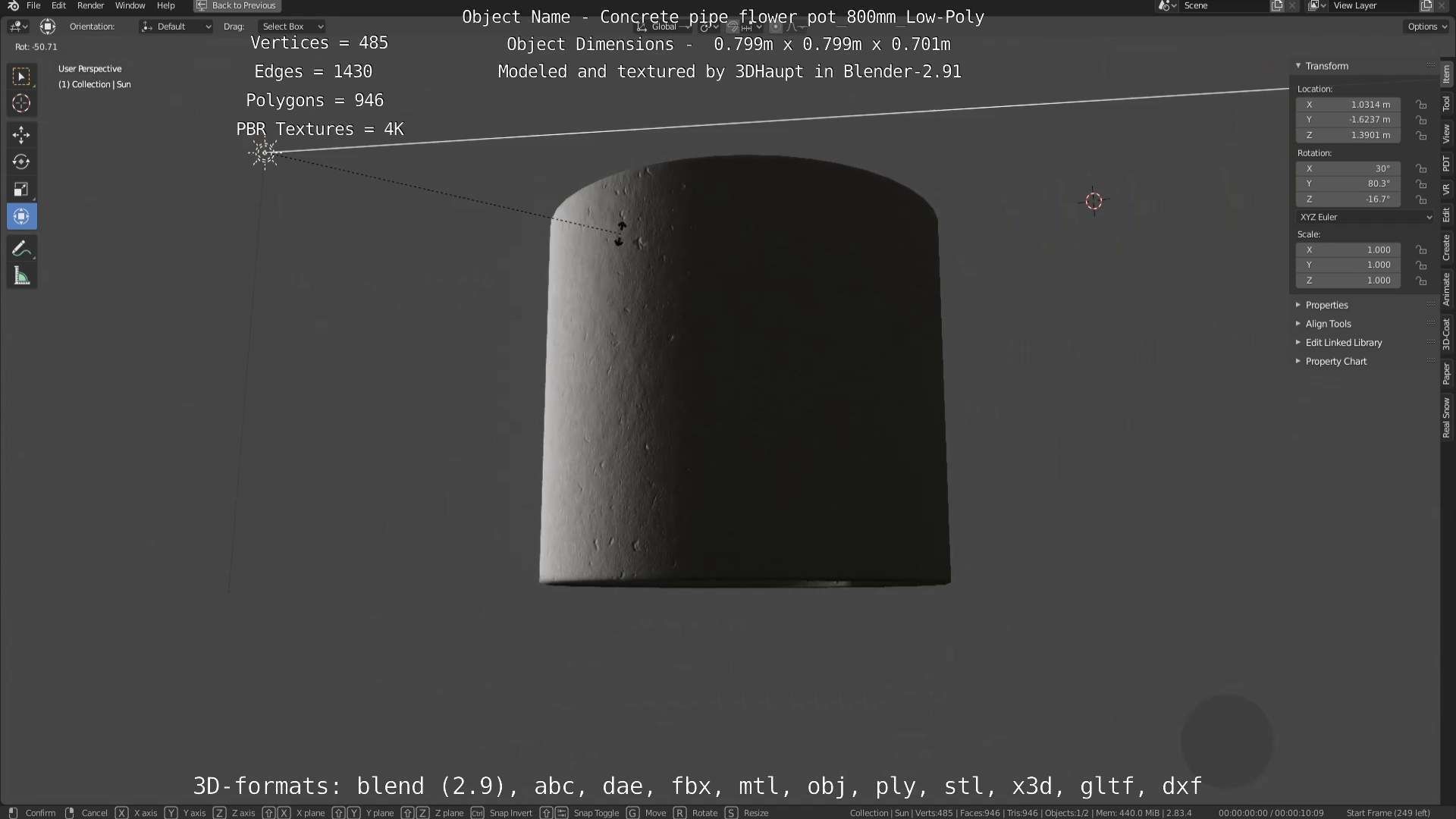Select the Scale tool
Viewport: 1456px width, 819px height.
21,189
